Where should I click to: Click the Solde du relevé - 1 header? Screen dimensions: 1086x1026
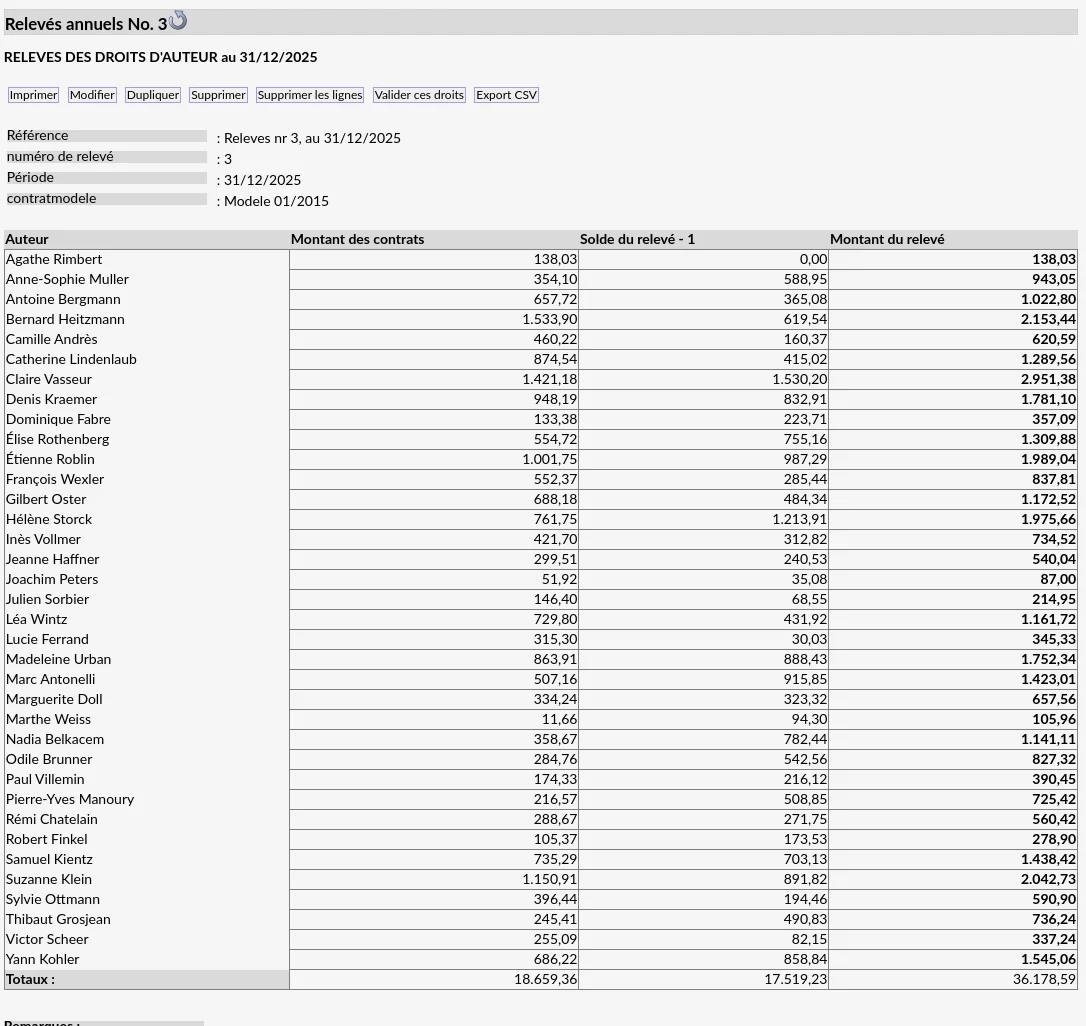tap(637, 239)
